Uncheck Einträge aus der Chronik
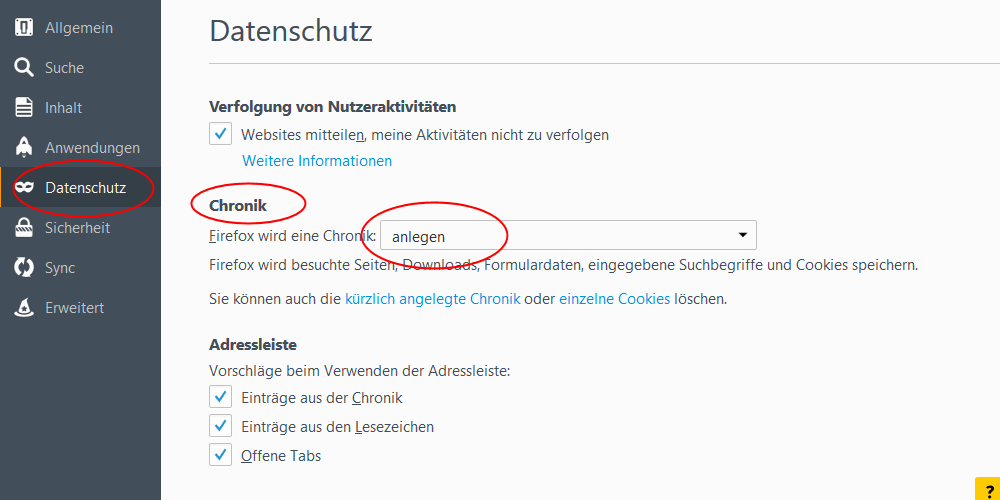This screenshot has width=1000, height=500. (x=221, y=397)
